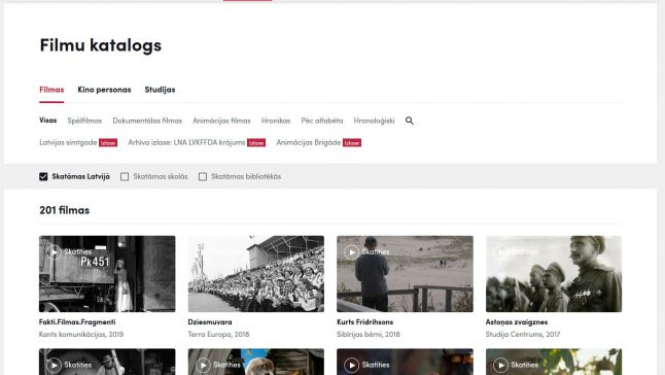This screenshot has width=665, height=375.
Task: Sort films Pēc alfabēta
Action: point(322,121)
